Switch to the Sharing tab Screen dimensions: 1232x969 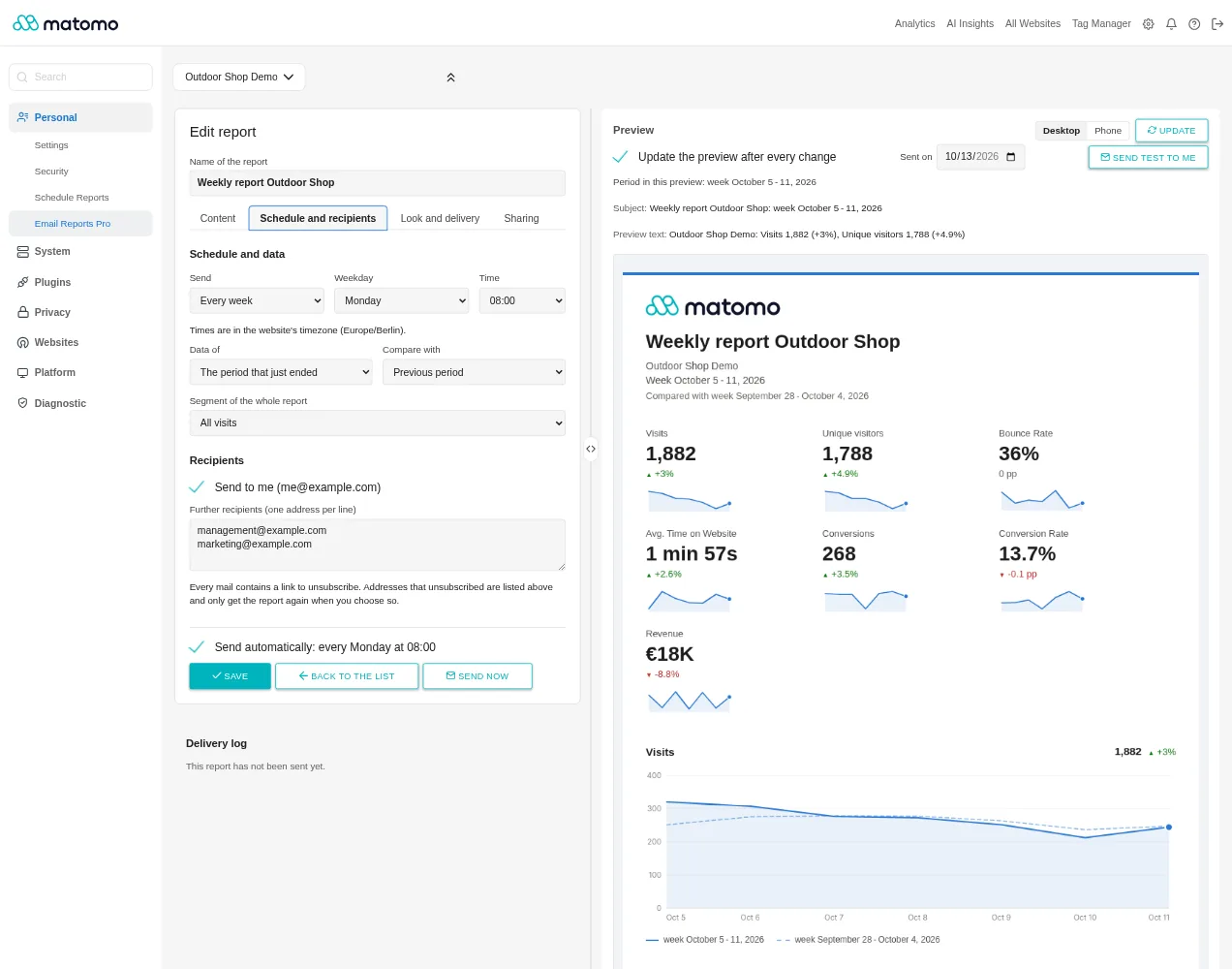521,219
